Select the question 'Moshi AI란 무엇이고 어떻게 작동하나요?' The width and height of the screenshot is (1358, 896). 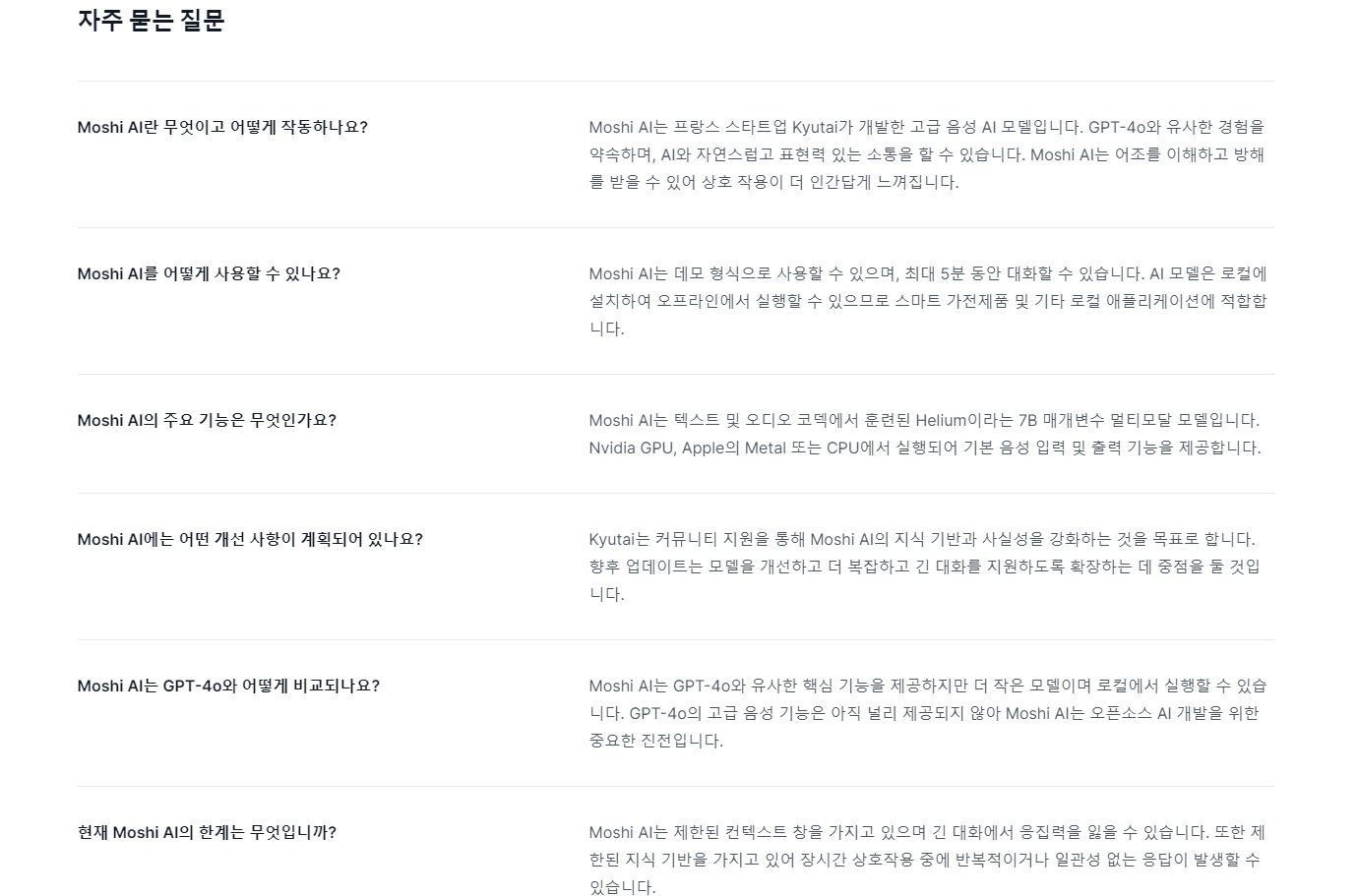[x=222, y=127]
